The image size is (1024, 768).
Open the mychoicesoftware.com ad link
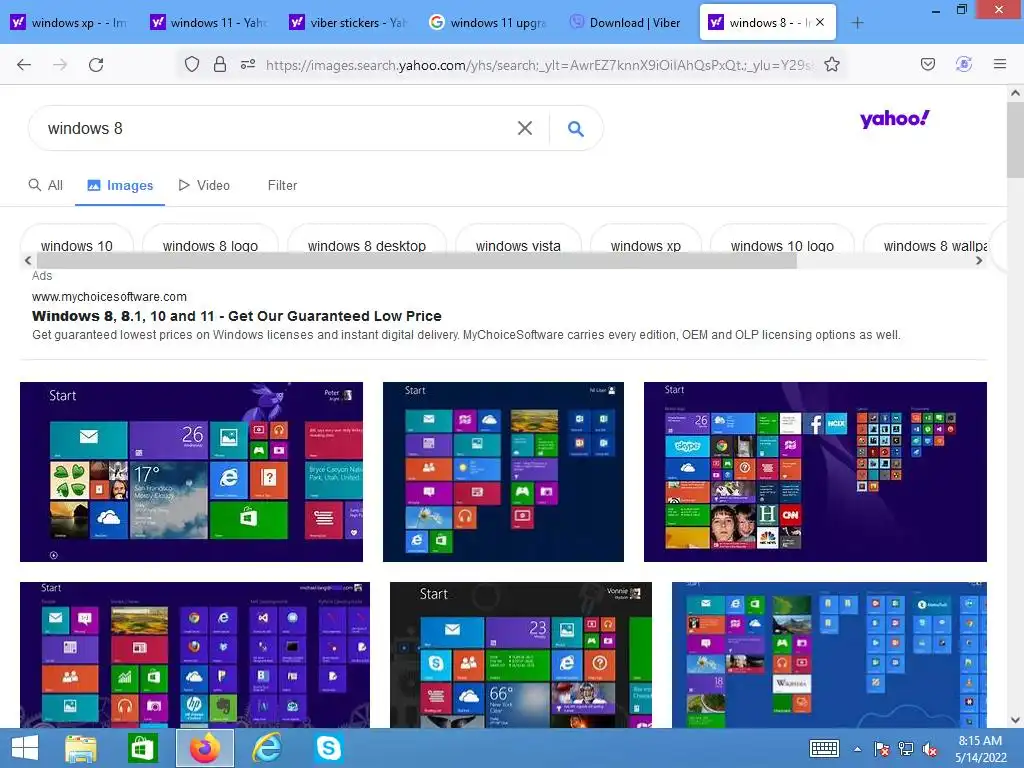[109, 296]
